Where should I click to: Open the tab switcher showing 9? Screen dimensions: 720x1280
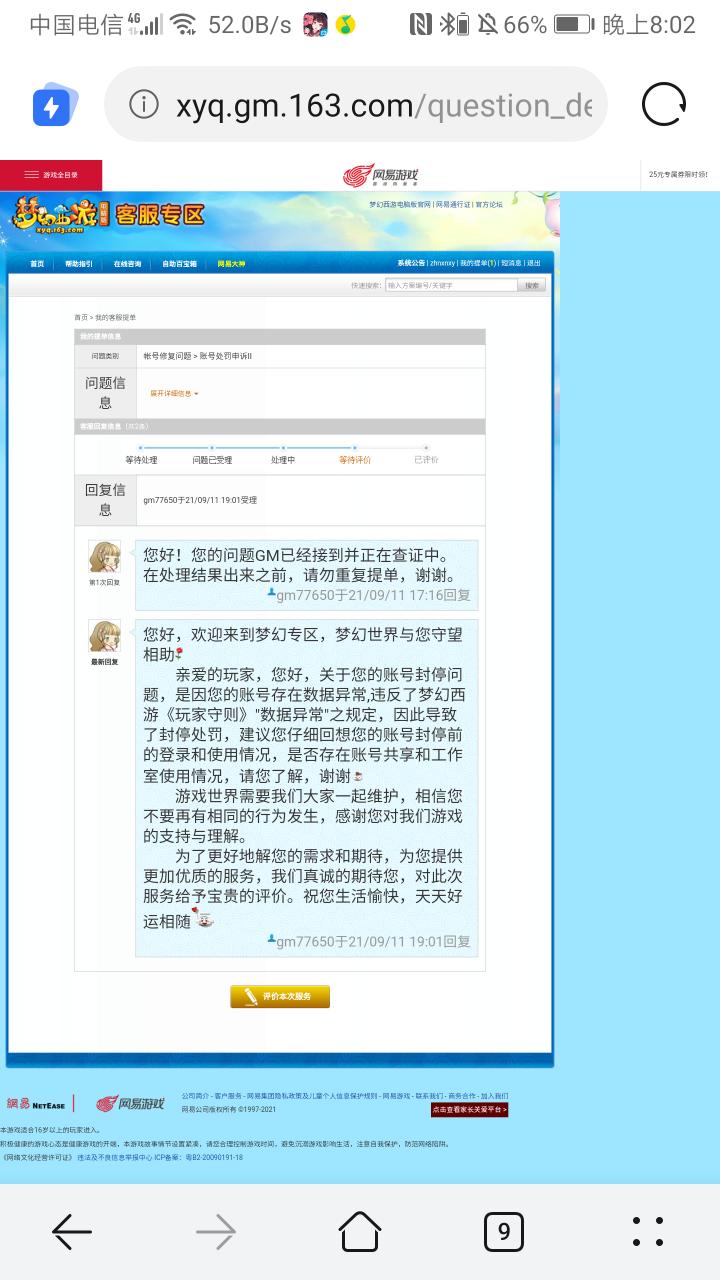click(x=504, y=1232)
